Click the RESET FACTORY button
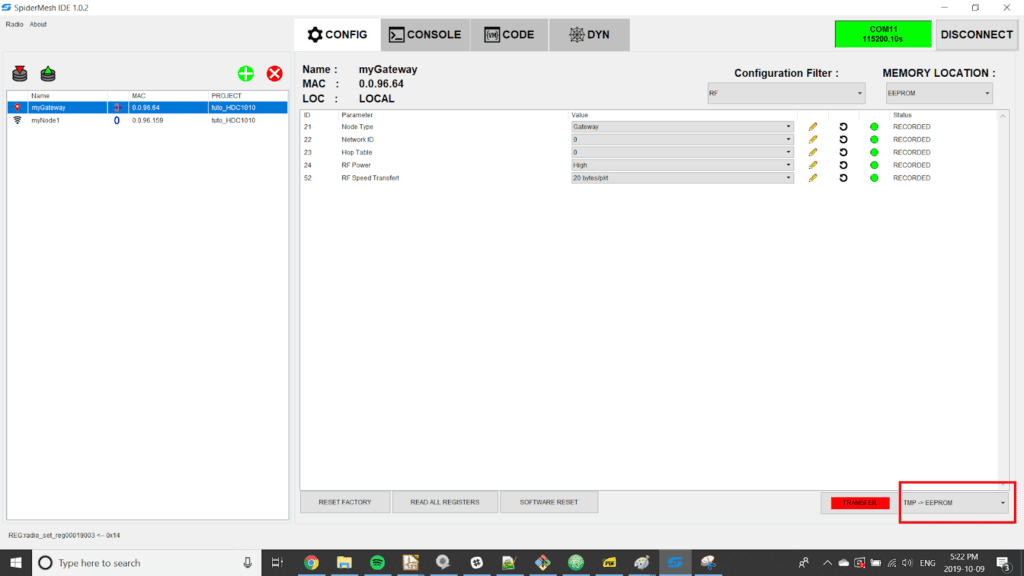This screenshot has height=576, width=1024. [345, 502]
